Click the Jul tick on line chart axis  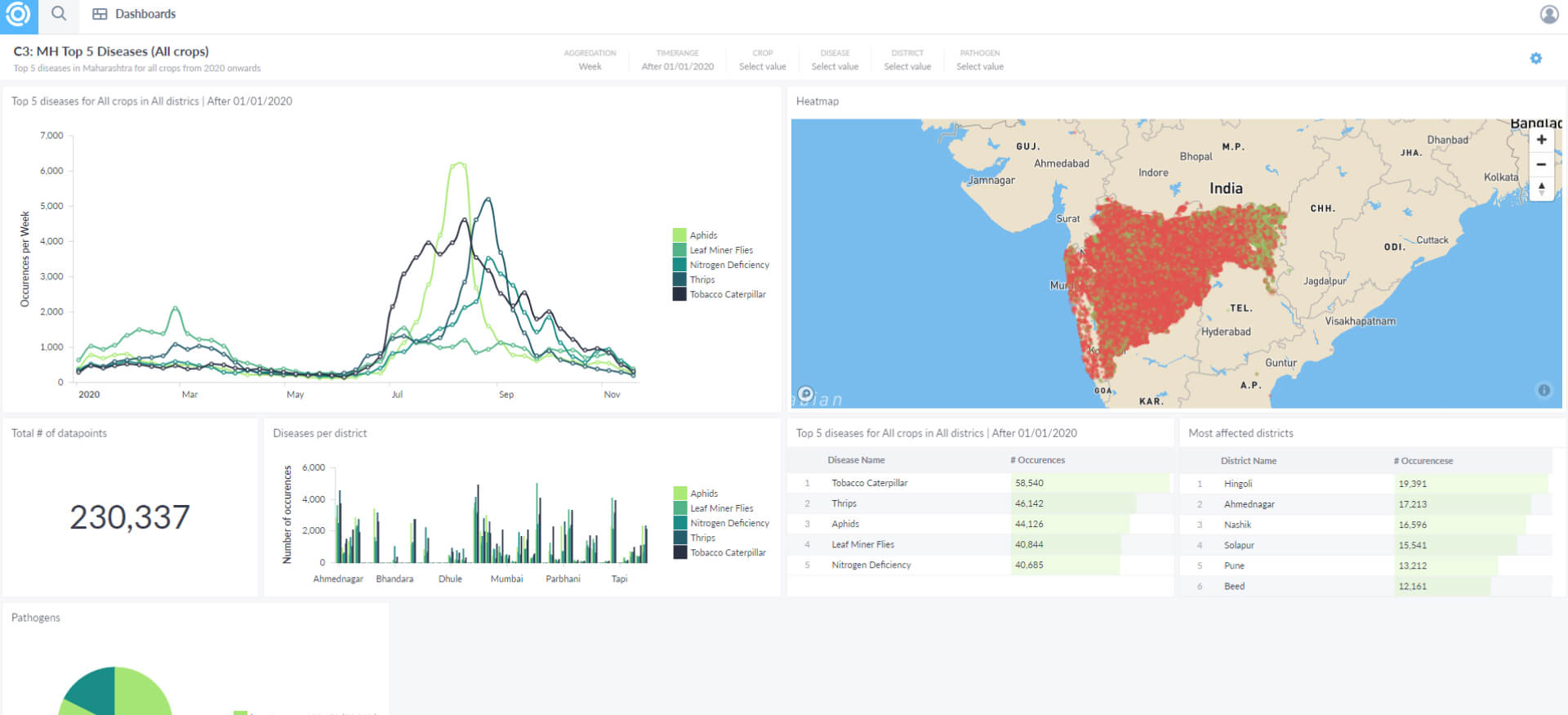coord(397,394)
